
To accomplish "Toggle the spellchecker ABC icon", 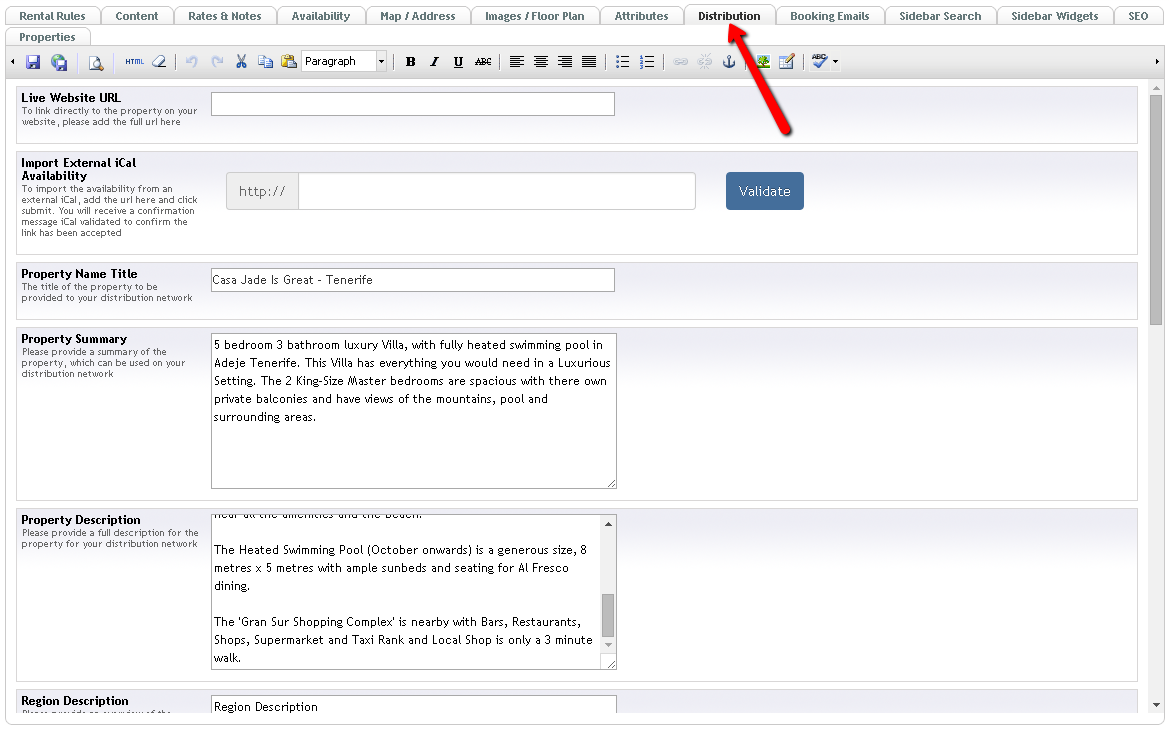I will pyautogui.click(x=819, y=62).
